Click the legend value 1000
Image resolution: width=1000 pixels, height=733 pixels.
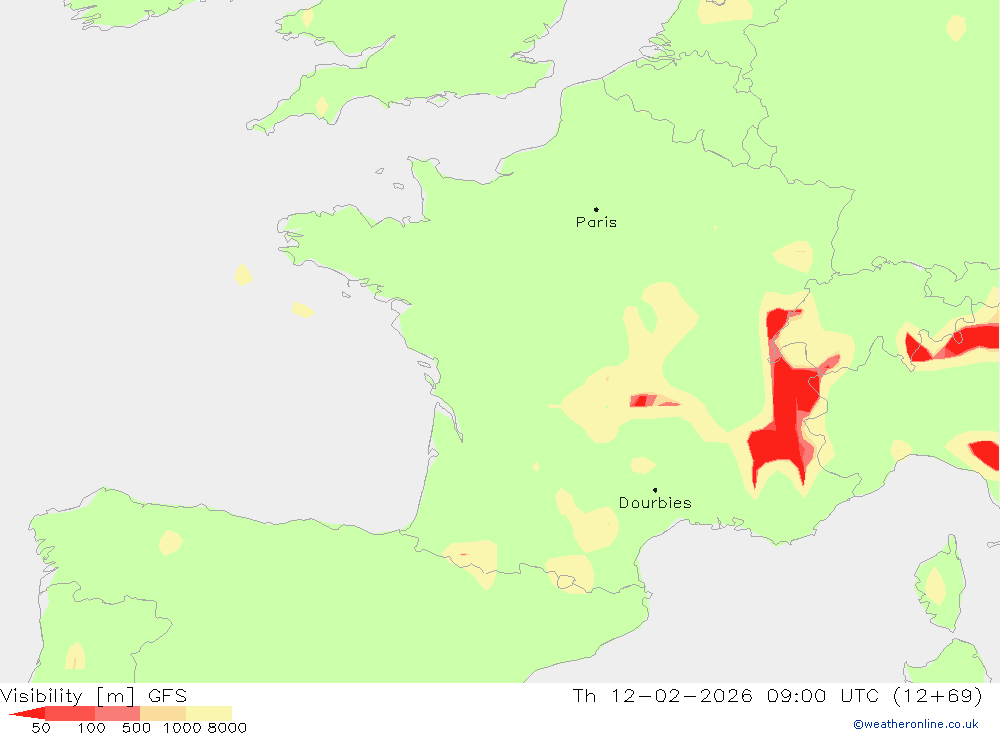[182, 728]
